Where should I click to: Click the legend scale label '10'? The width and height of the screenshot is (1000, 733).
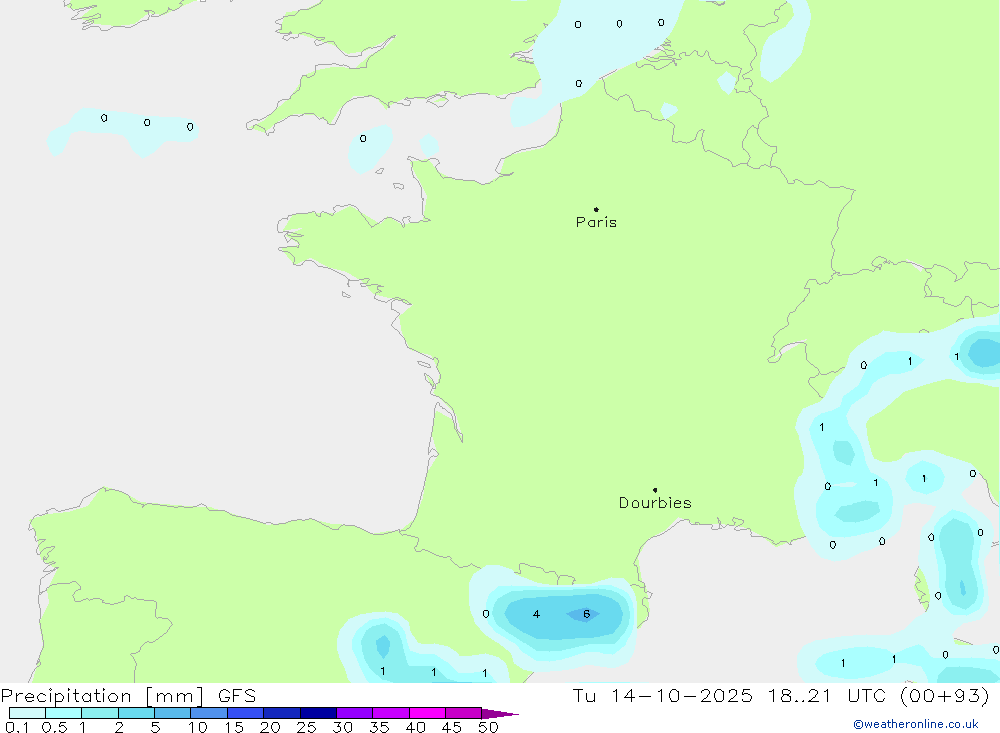[x=198, y=727]
